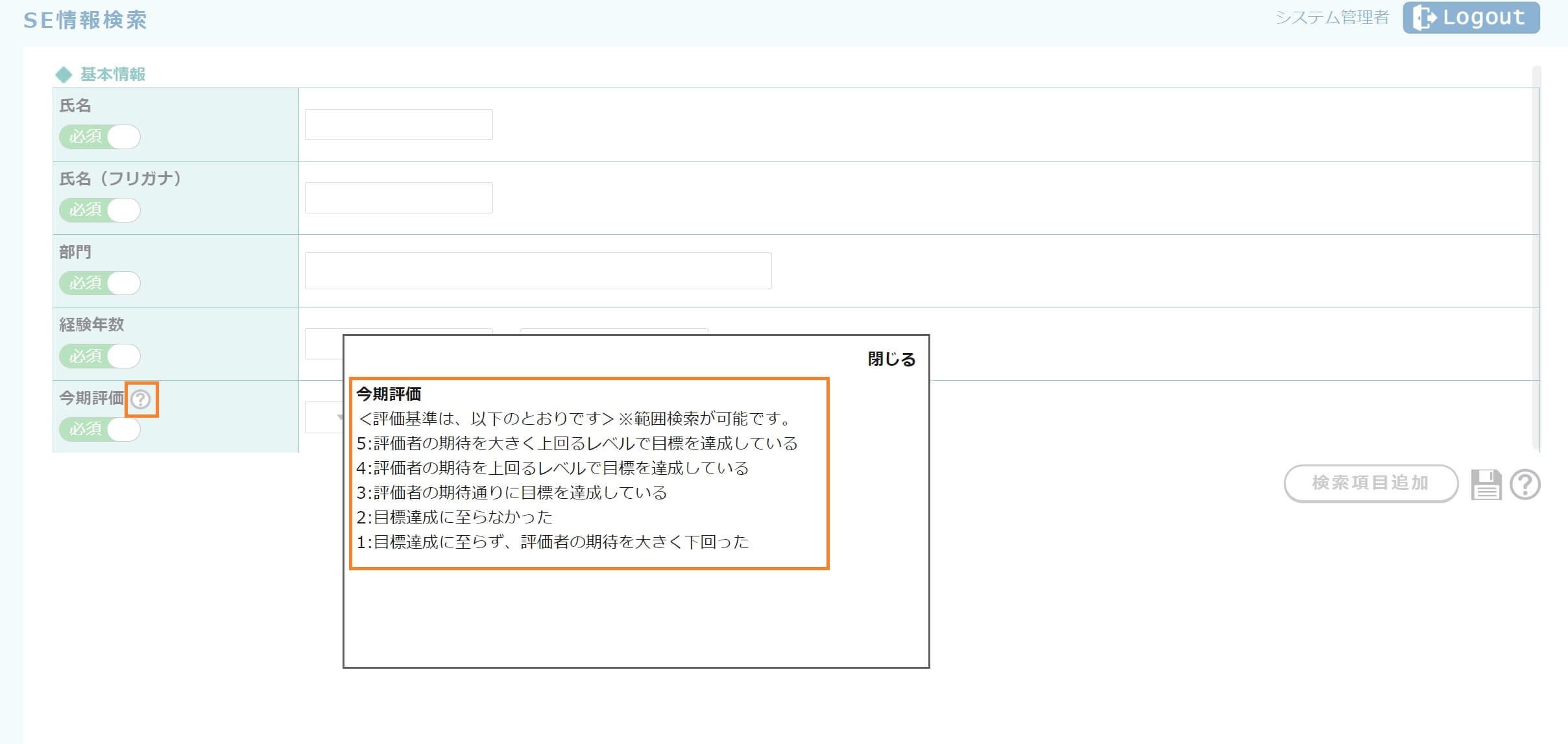Click the 部門 input box
The image size is (1568, 744).
(538, 270)
